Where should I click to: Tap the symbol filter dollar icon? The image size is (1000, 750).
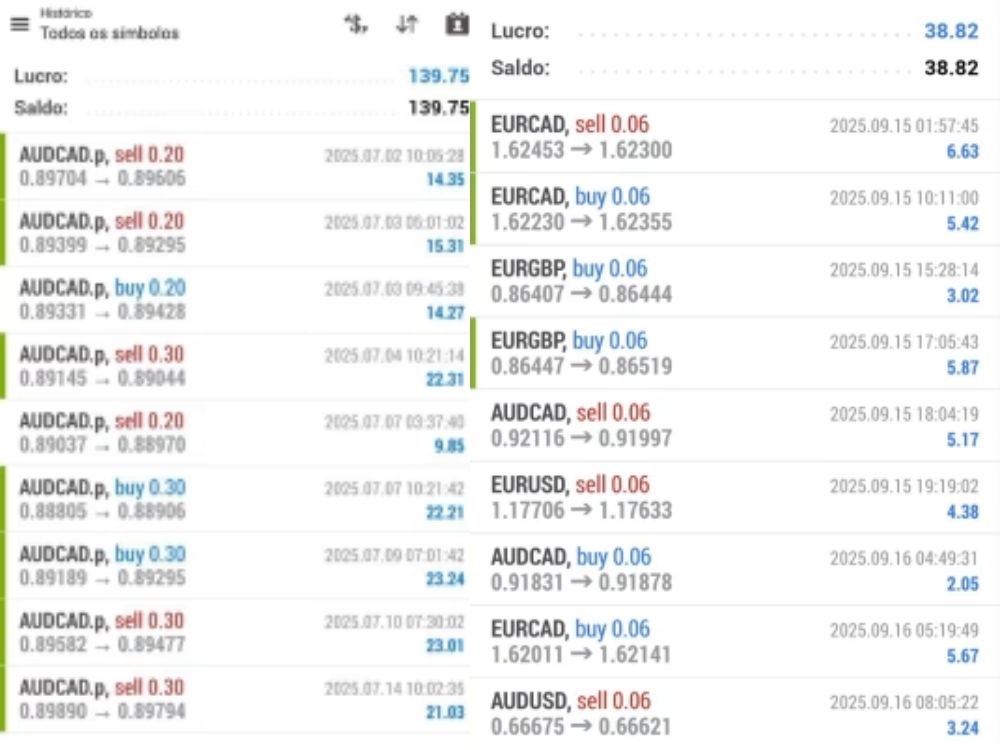tap(354, 24)
